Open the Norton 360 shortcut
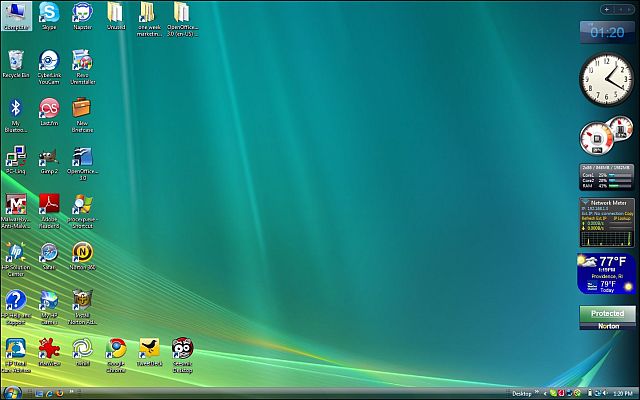The height and width of the screenshot is (400, 640). pyautogui.click(x=82, y=256)
